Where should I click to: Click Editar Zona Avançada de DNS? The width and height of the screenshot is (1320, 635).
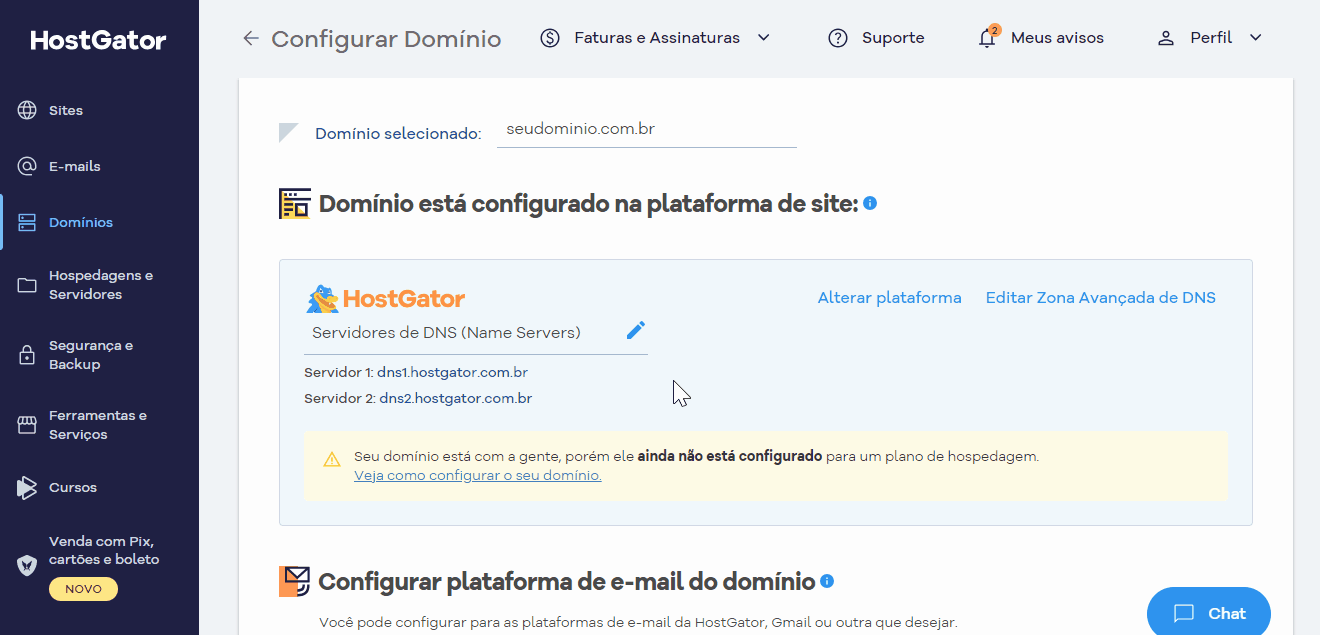click(x=1101, y=298)
